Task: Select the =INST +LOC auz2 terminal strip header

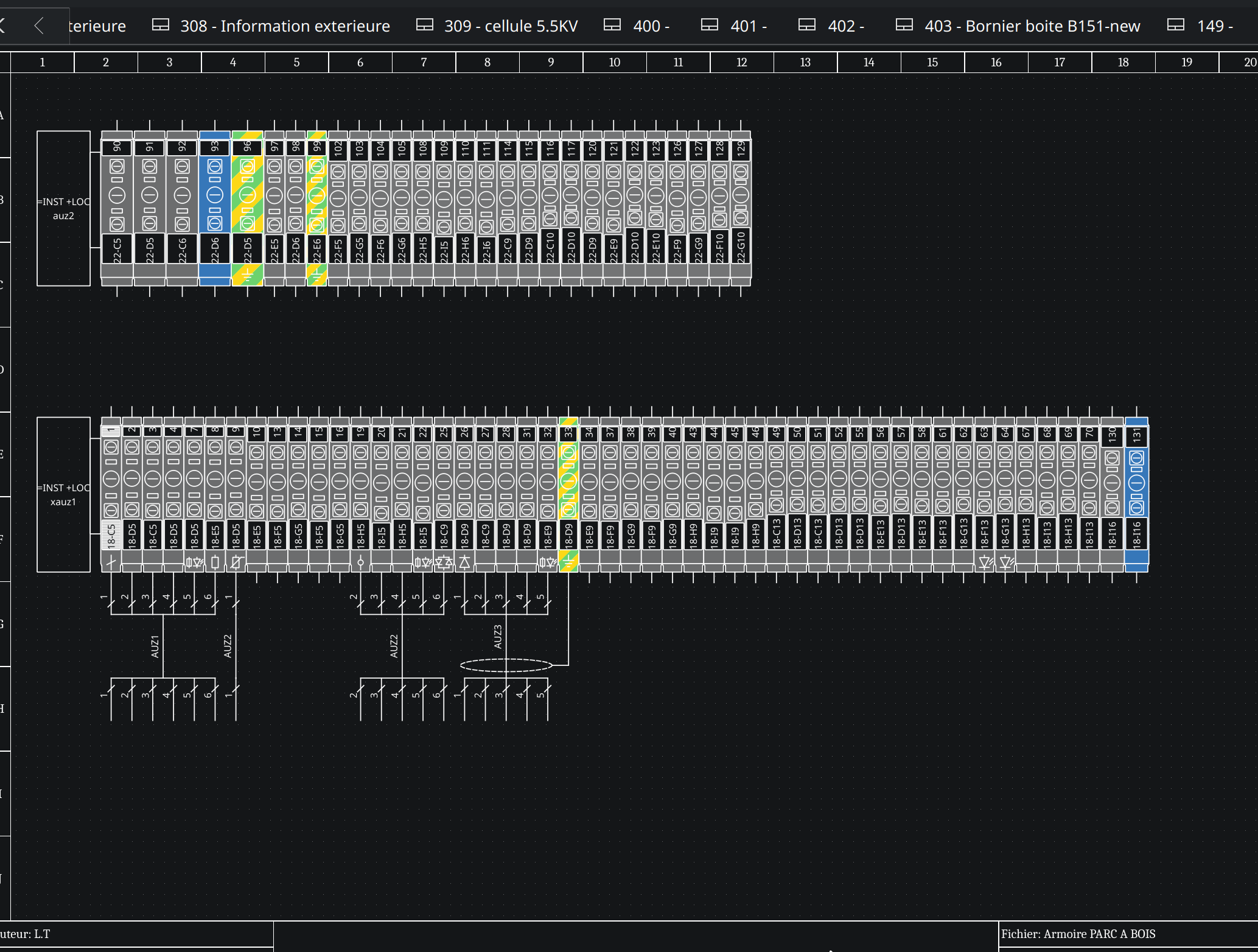Action: click(x=63, y=208)
